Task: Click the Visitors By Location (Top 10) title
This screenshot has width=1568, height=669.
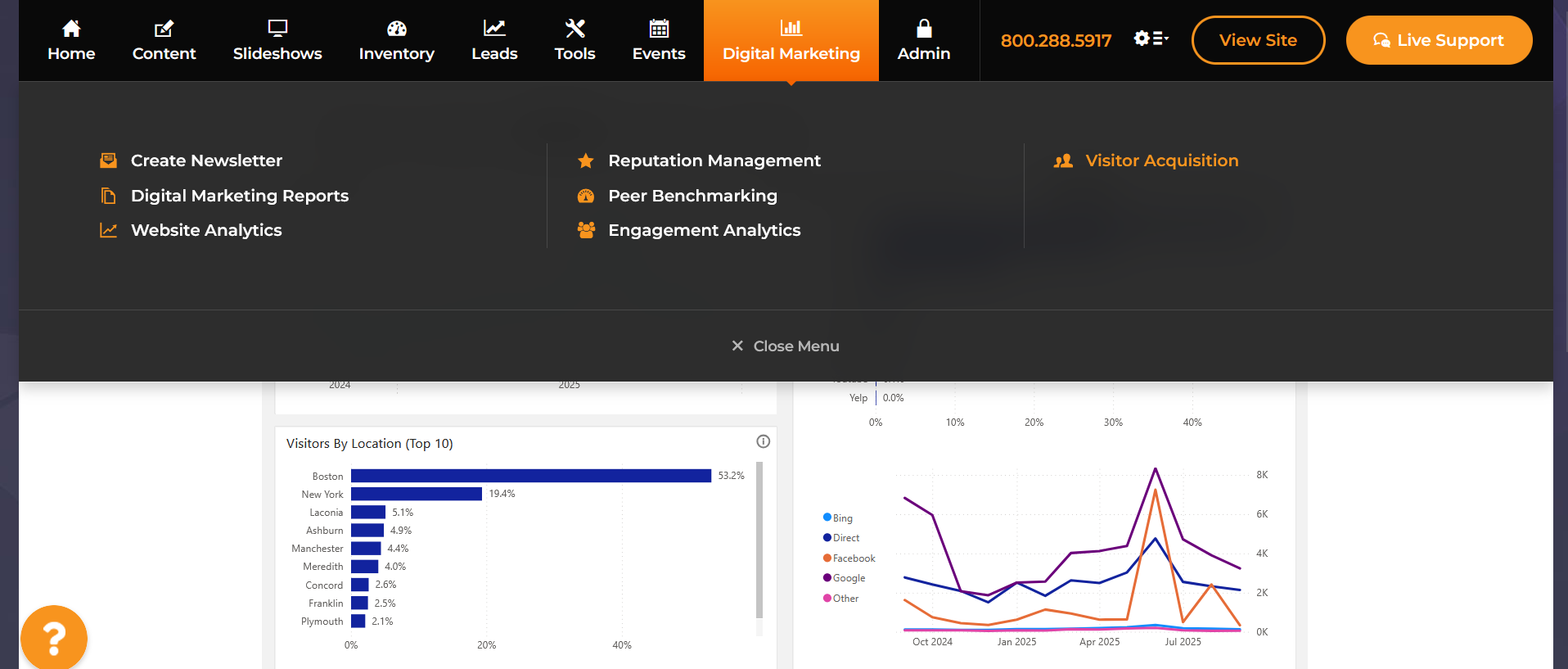Action: coord(370,444)
